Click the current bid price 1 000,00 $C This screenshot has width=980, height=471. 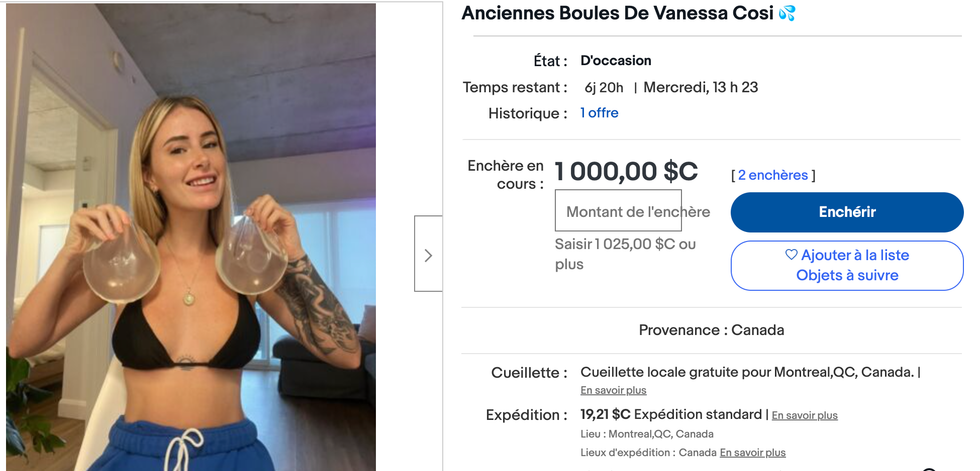tap(626, 172)
